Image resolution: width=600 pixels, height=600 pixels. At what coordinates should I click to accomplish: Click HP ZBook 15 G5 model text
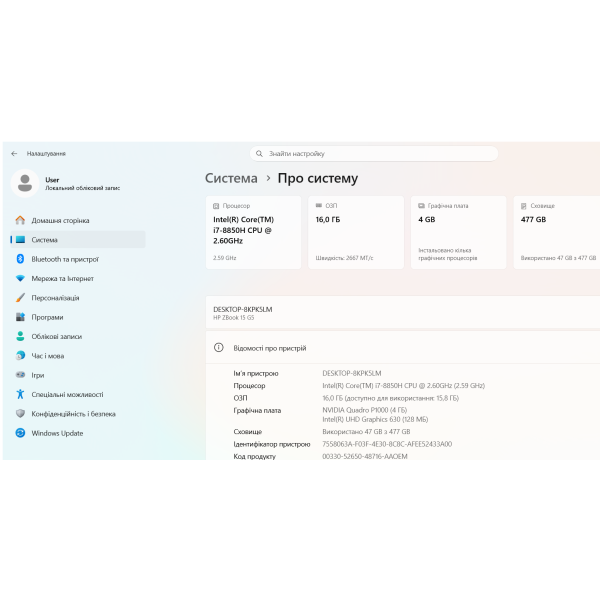tap(233, 318)
